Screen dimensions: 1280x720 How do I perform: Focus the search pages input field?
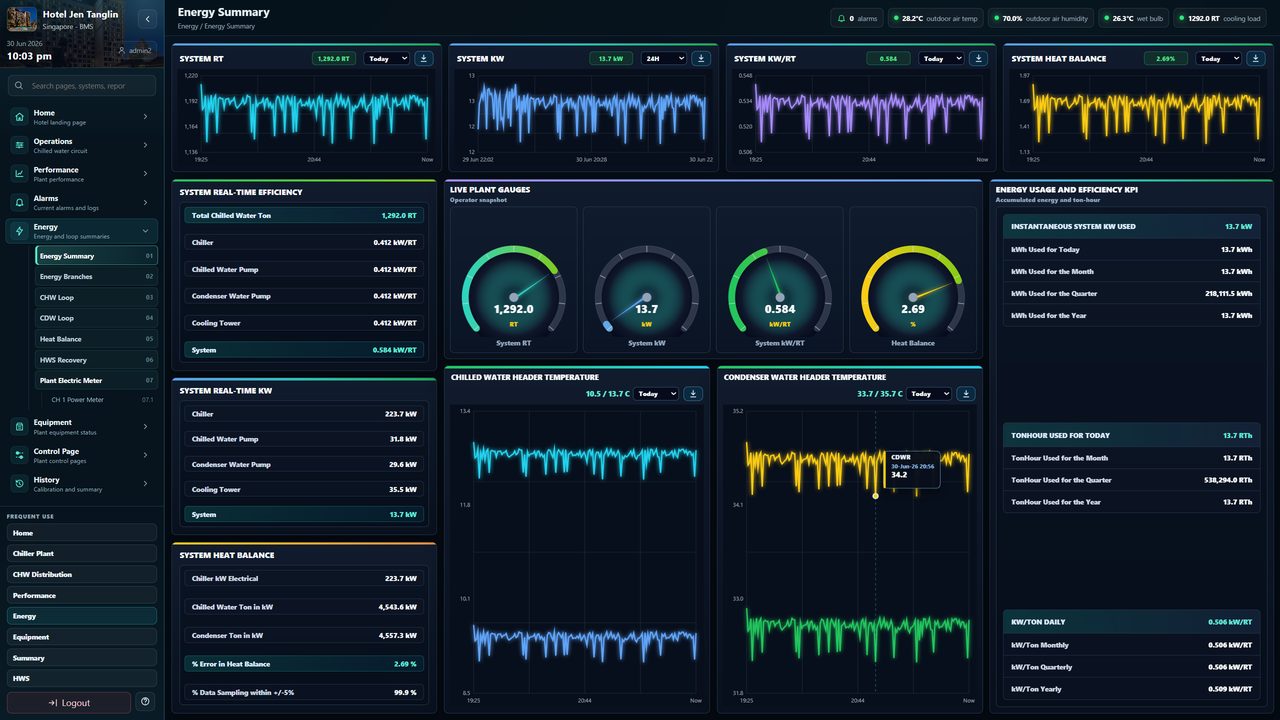[x=82, y=86]
